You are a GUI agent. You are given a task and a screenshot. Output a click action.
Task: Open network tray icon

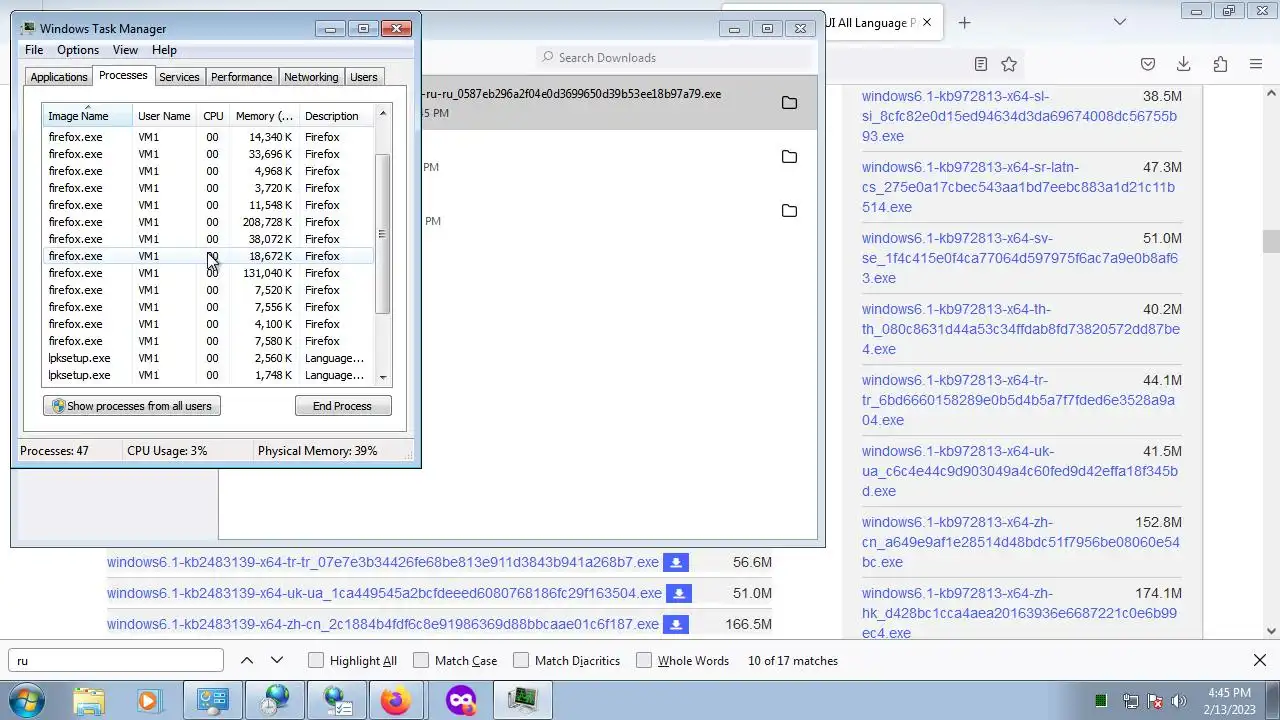[x=1130, y=701]
